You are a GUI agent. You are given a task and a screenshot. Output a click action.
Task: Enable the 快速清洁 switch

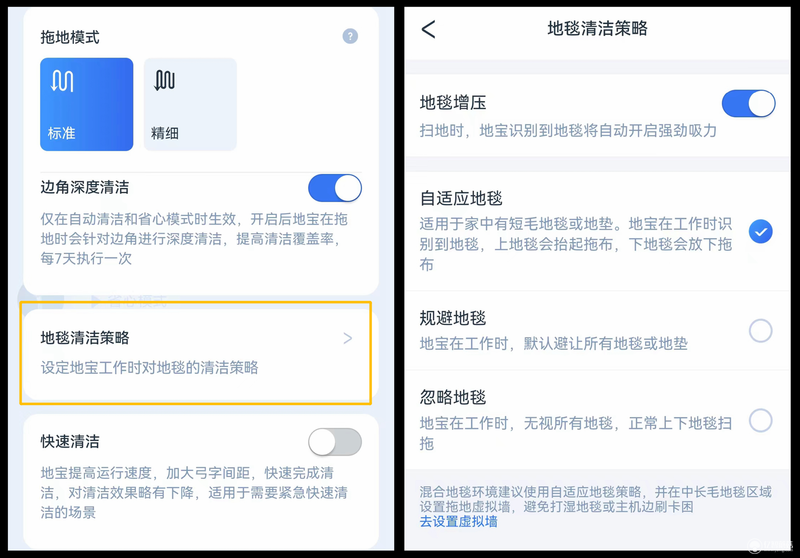tap(335, 442)
